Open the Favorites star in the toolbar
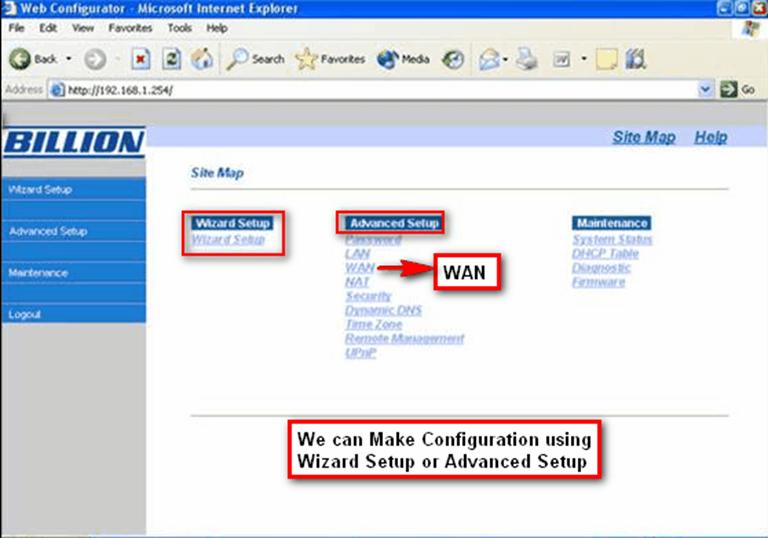768x538 pixels. click(331, 59)
